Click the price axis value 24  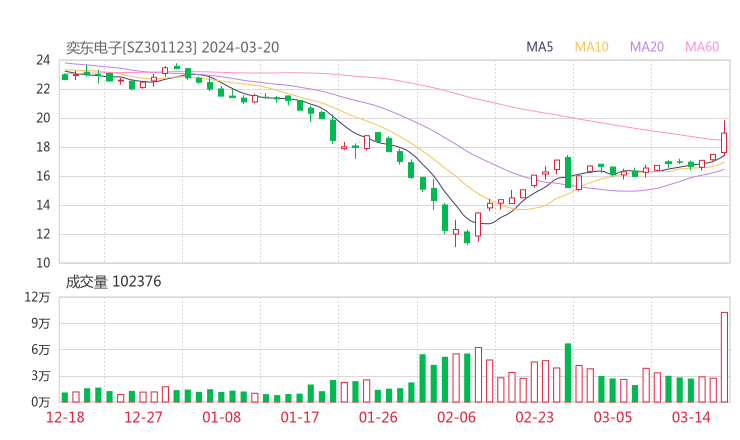43,60
